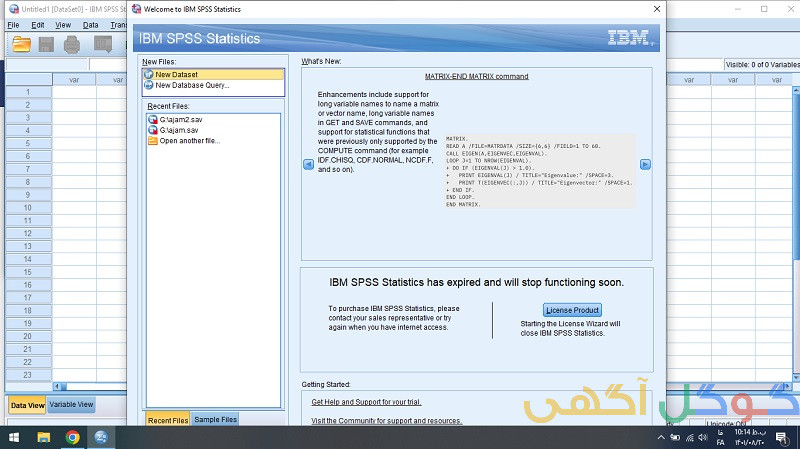Image resolution: width=800 pixels, height=449 pixels.
Task: Show next What's New slide arrow
Action: click(645, 164)
